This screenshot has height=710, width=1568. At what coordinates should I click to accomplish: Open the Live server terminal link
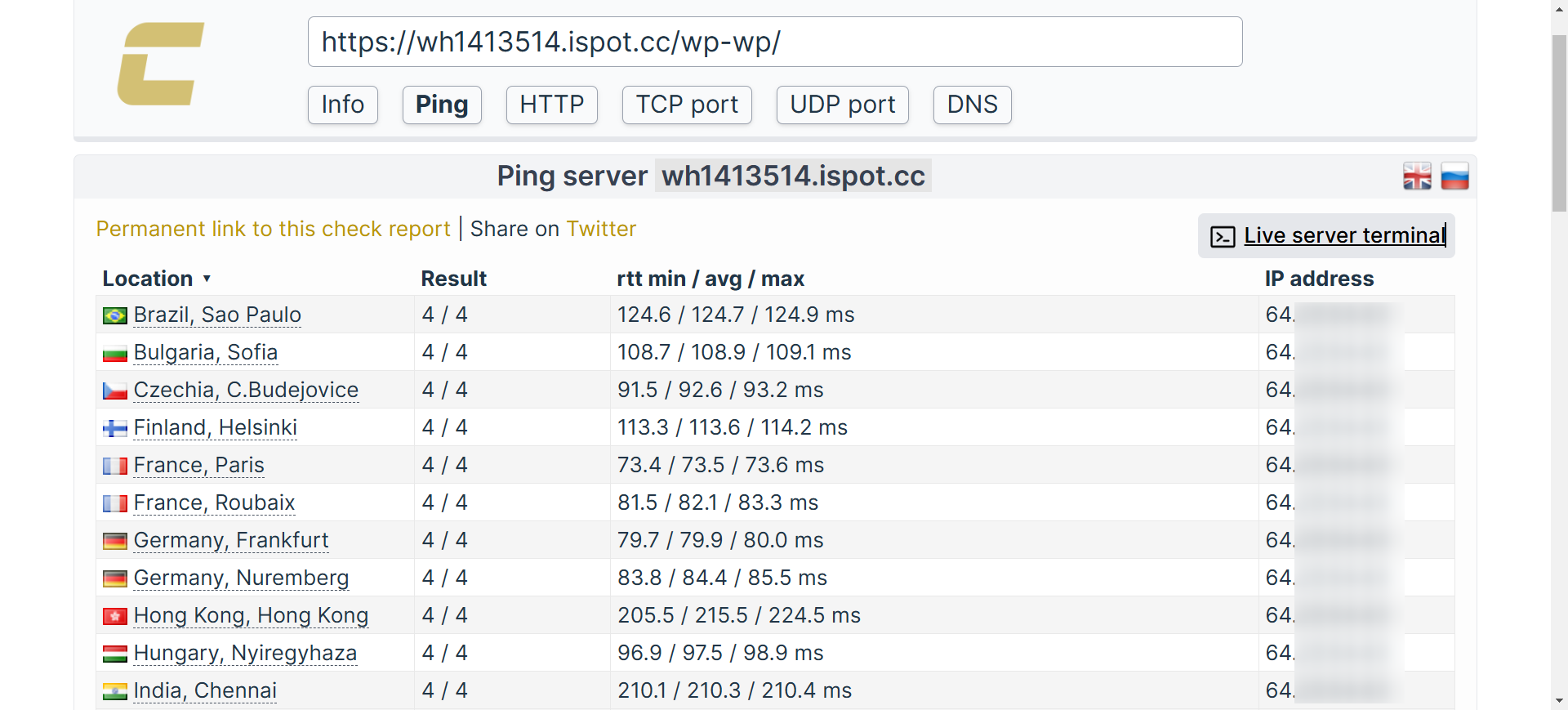[x=1343, y=235]
